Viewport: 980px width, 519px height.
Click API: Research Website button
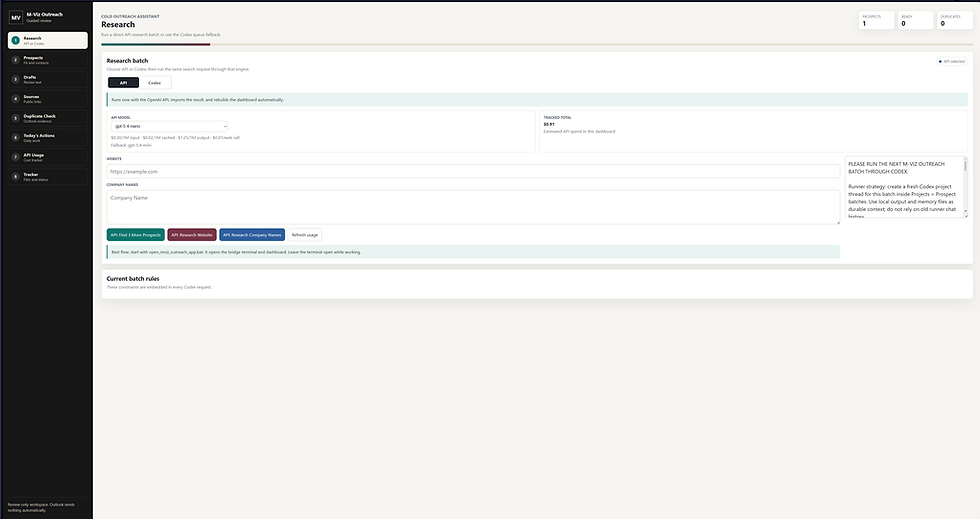pos(192,235)
